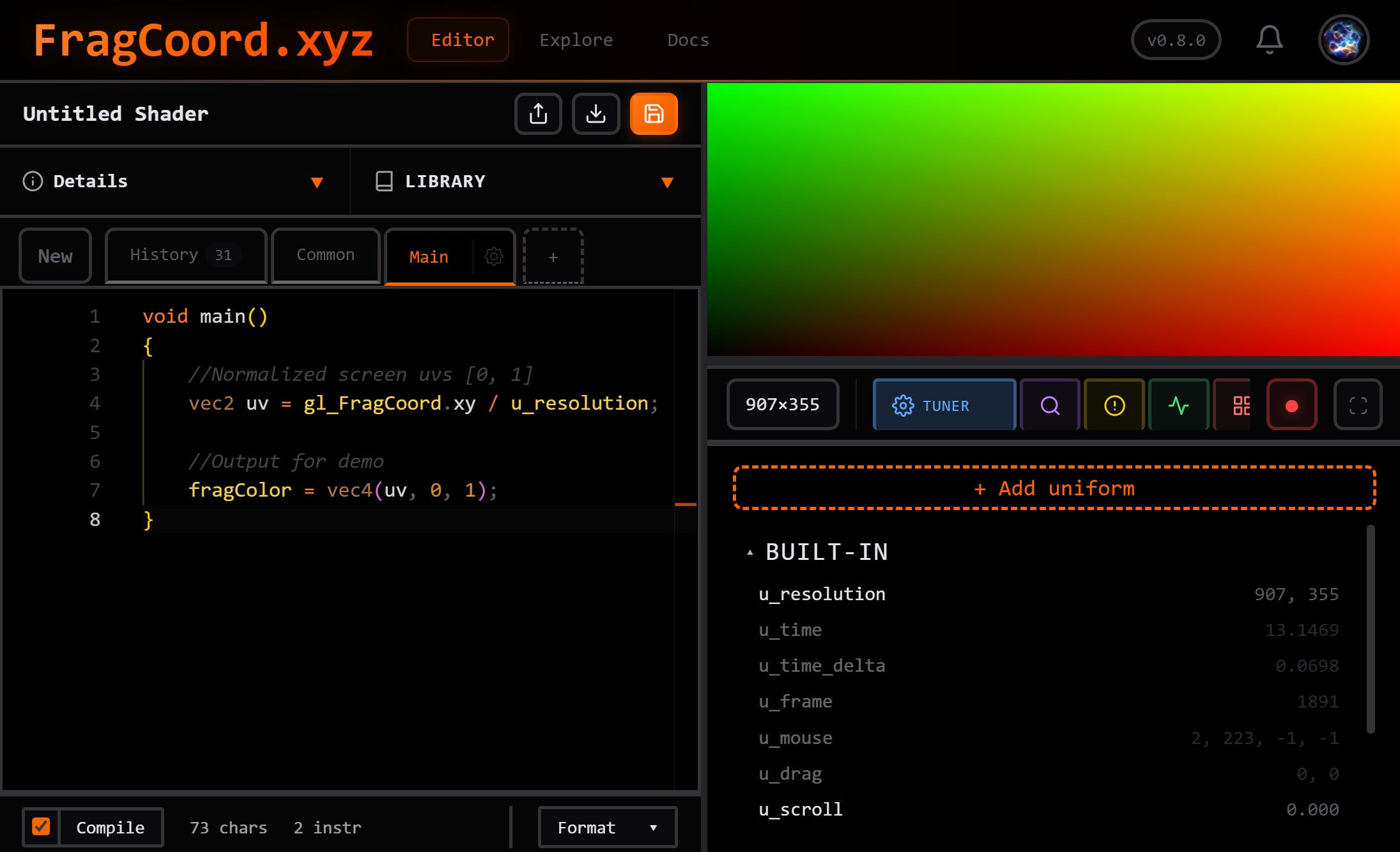1400x852 pixels.
Task: Start recording with the red dot button
Action: 1291,405
